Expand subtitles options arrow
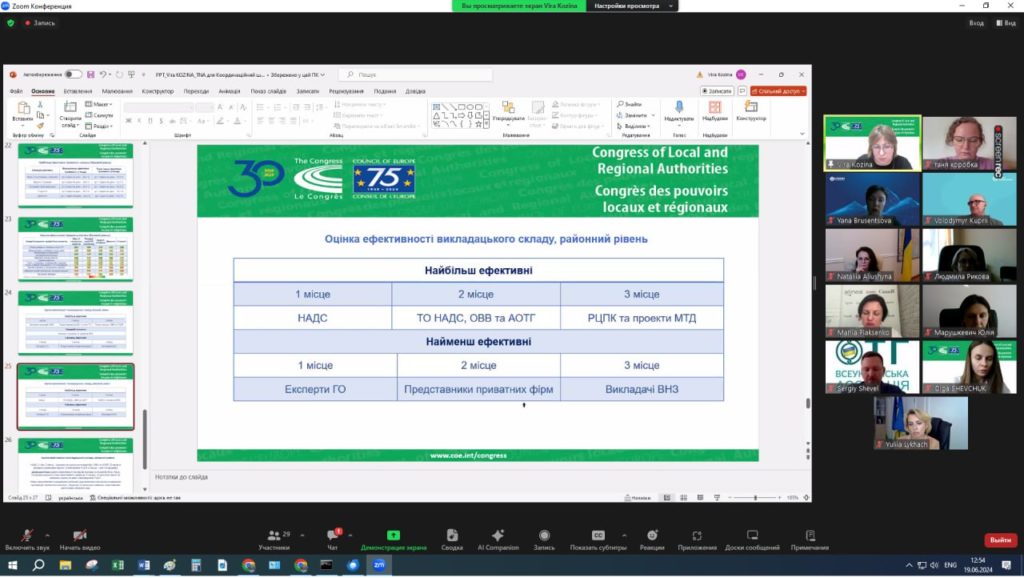 [x=624, y=536]
